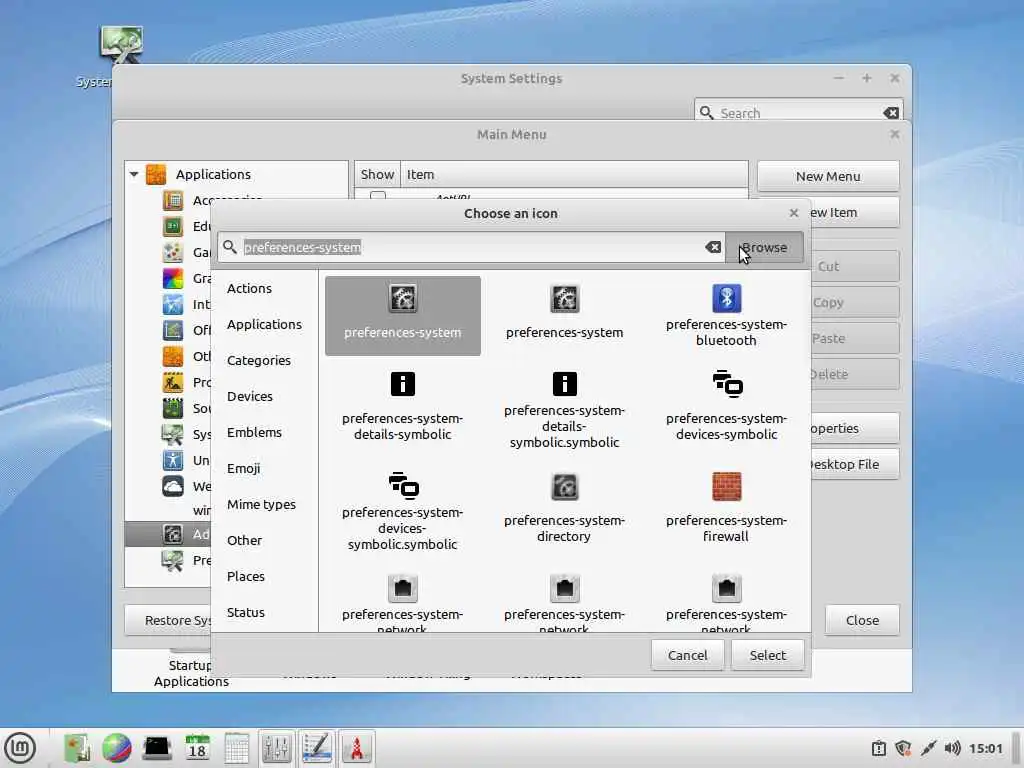Screen dimensions: 1024x768
Task: Click the clock showing 15:01
Action: tap(985, 748)
